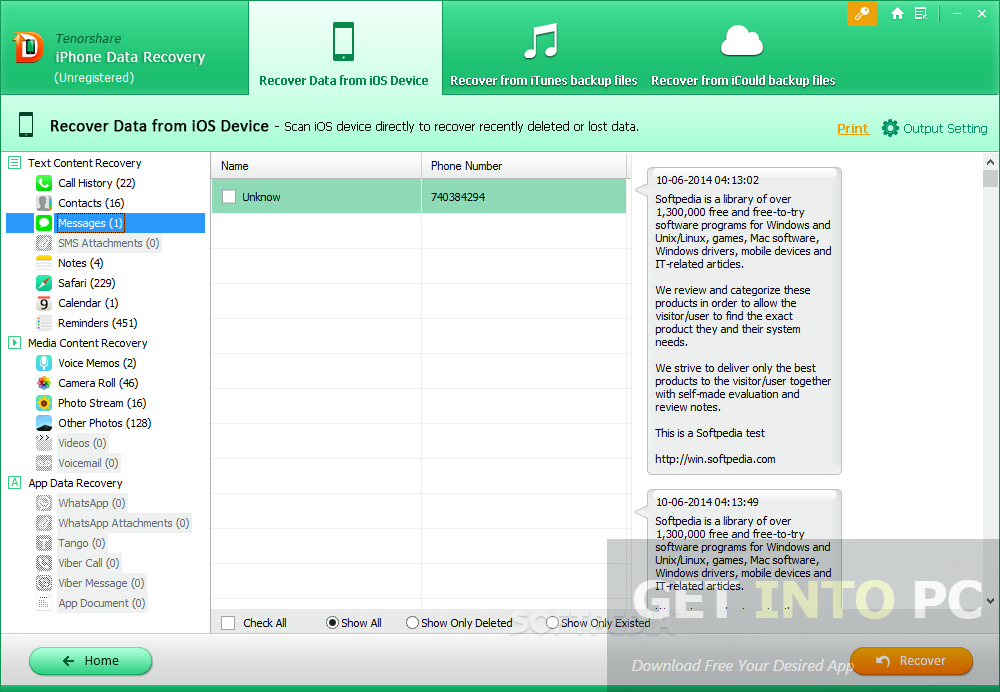Tick the checkbox beside Unknow contact
Image resolution: width=1000 pixels, height=692 pixels.
[x=229, y=196]
